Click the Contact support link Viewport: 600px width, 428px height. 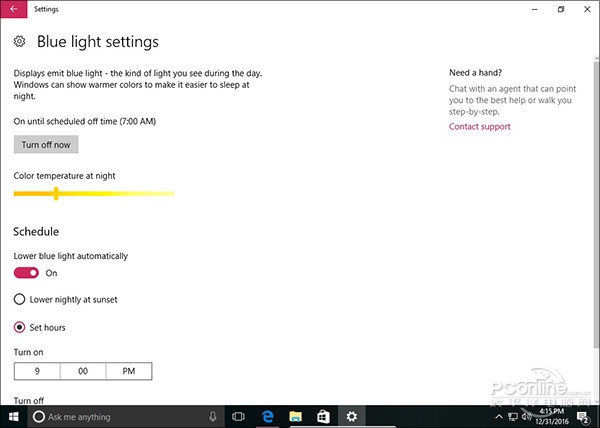click(479, 127)
